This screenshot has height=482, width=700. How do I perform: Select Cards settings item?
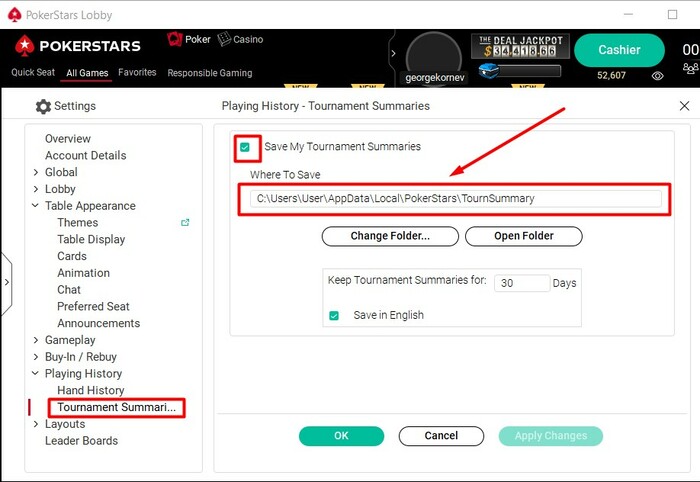tap(72, 256)
